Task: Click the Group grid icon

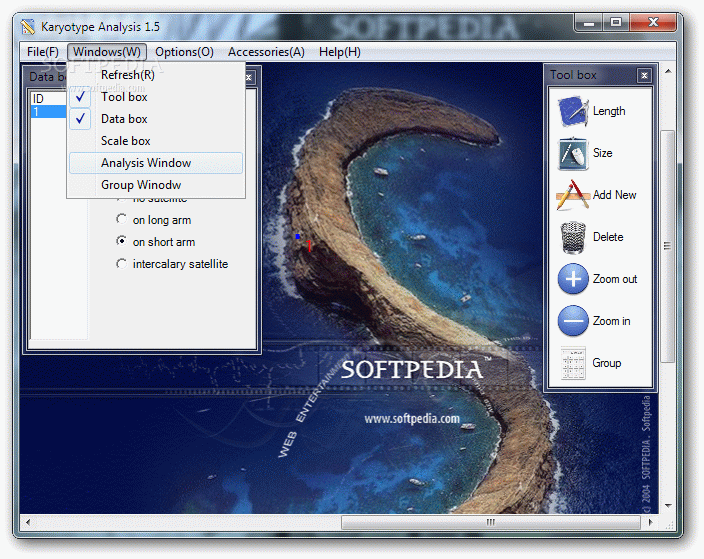Action: coord(573,363)
